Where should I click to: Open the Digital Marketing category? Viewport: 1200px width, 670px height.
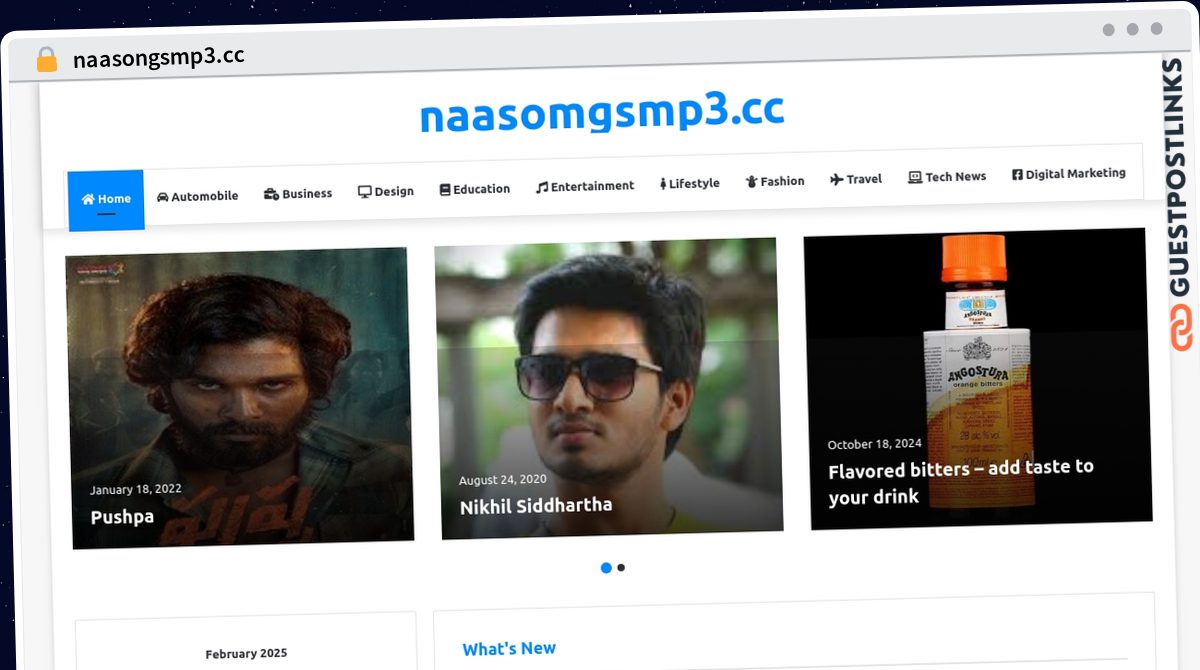[1069, 174]
